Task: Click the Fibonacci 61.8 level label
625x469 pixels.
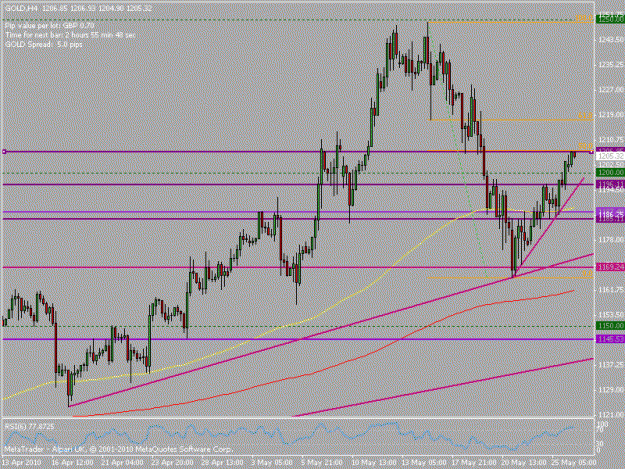Action: pos(586,116)
